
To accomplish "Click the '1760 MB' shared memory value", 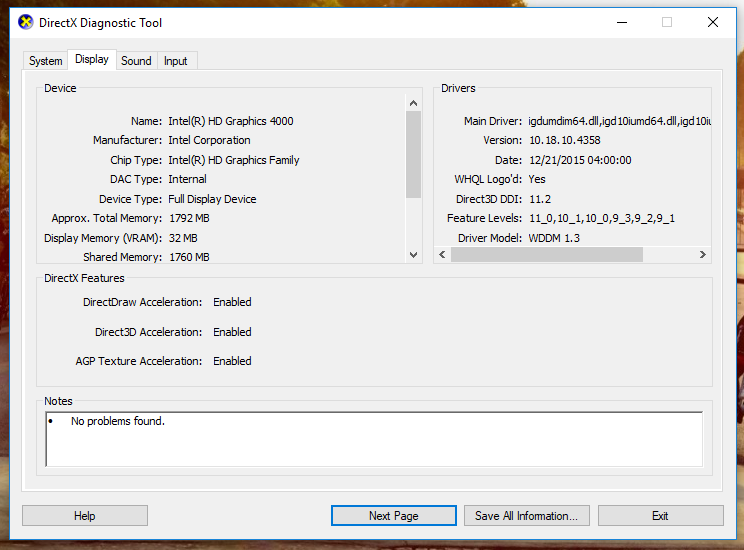I will (x=189, y=257).
